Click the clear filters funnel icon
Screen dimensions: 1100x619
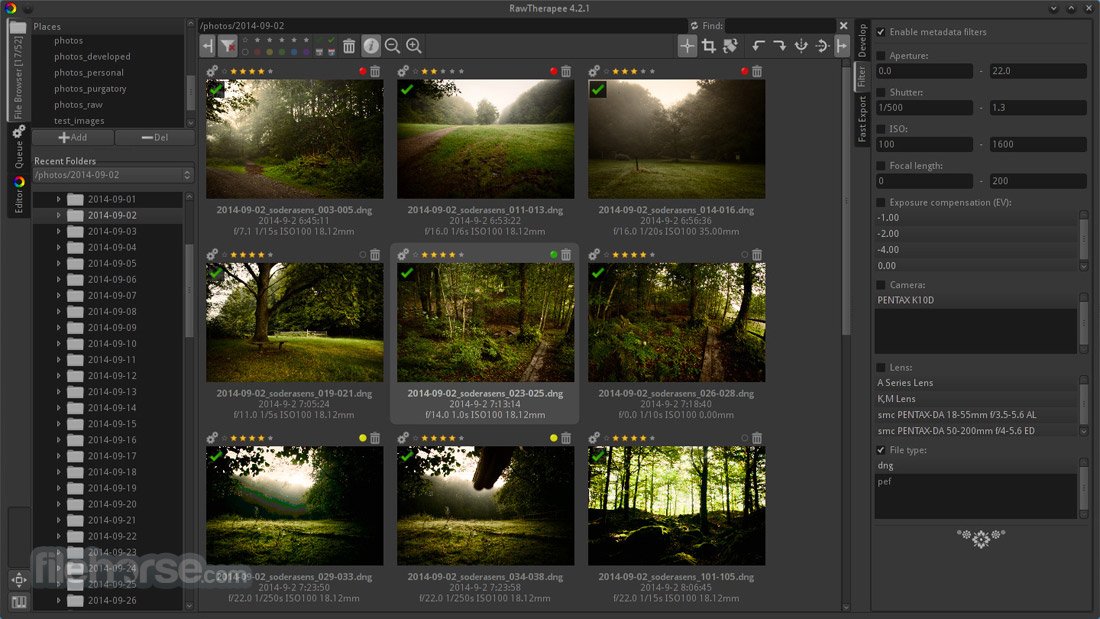(x=228, y=46)
